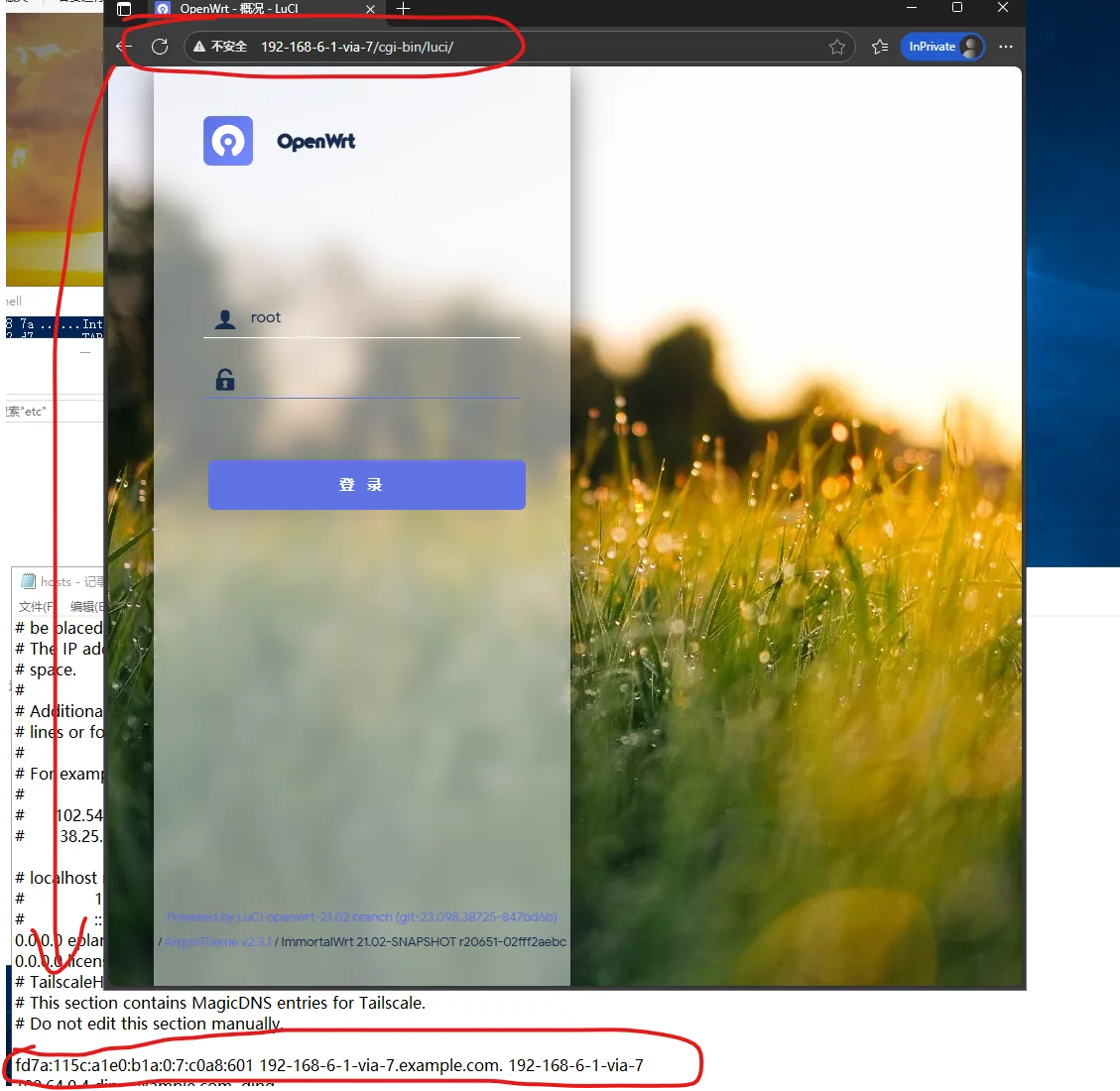1120x1091 pixels.
Task: Click the OpenWrt logo icon
Action: [228, 141]
